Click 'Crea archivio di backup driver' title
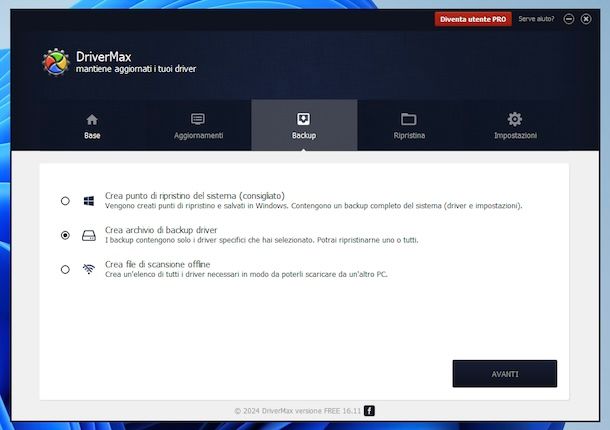This screenshot has width=610, height=430. pos(161,230)
